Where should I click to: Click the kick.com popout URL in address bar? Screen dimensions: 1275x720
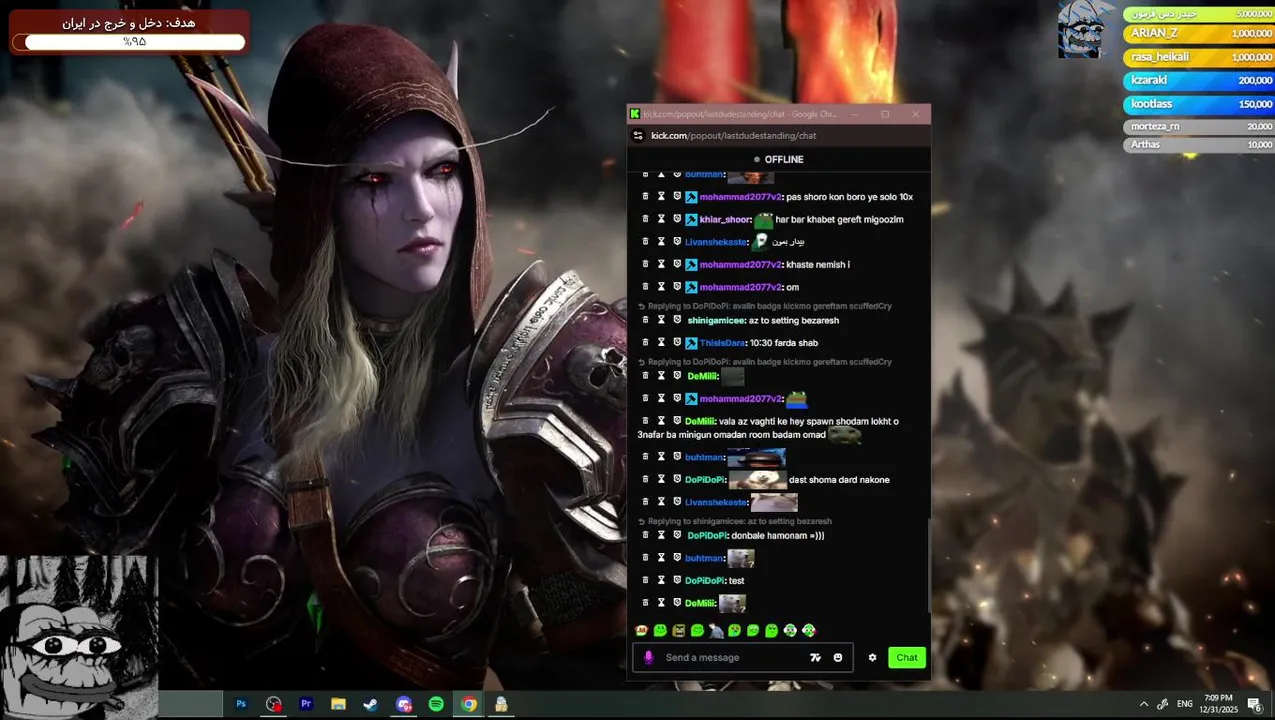click(x=733, y=135)
